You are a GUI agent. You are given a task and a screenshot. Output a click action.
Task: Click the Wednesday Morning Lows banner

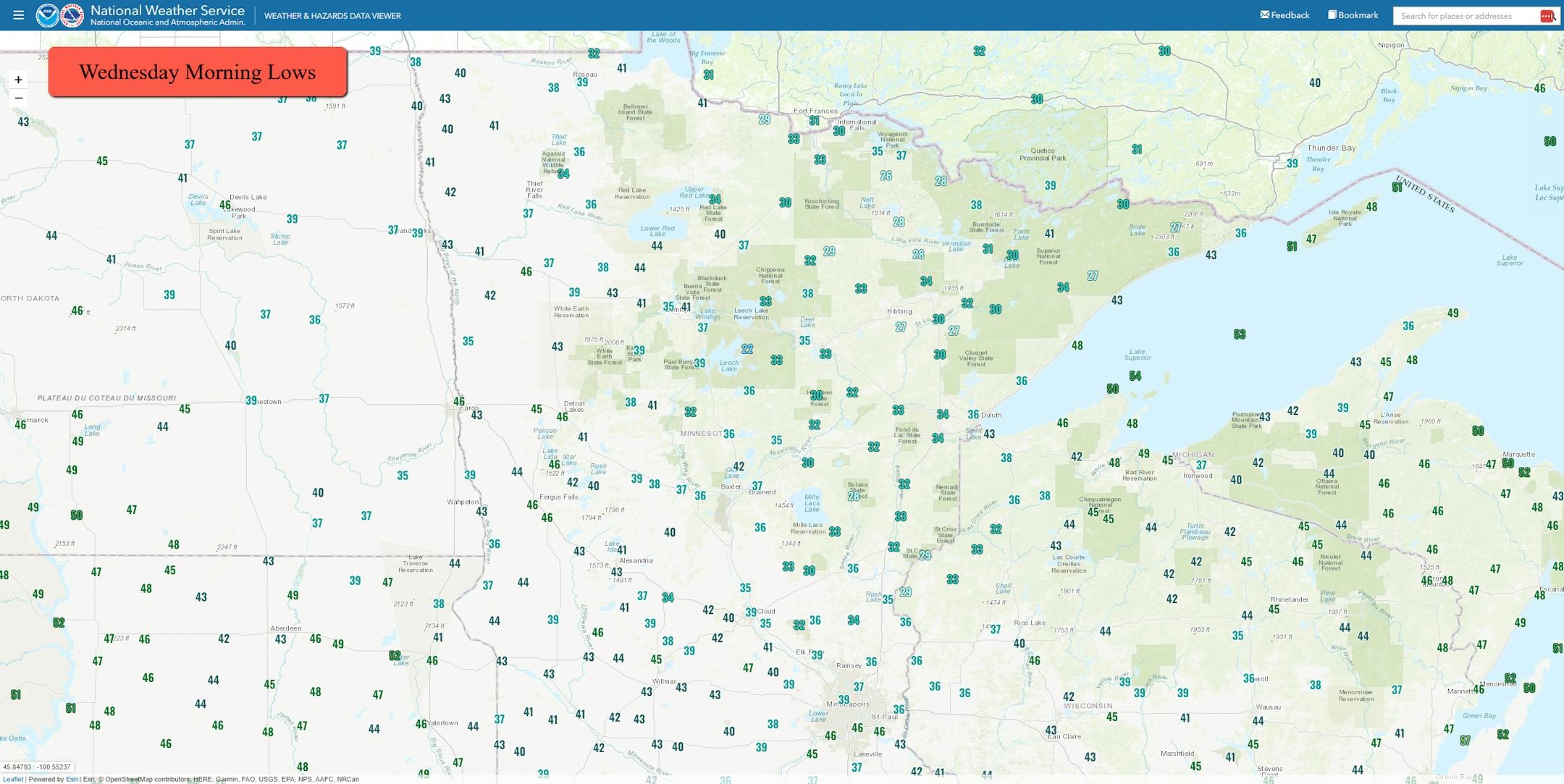[x=198, y=72]
